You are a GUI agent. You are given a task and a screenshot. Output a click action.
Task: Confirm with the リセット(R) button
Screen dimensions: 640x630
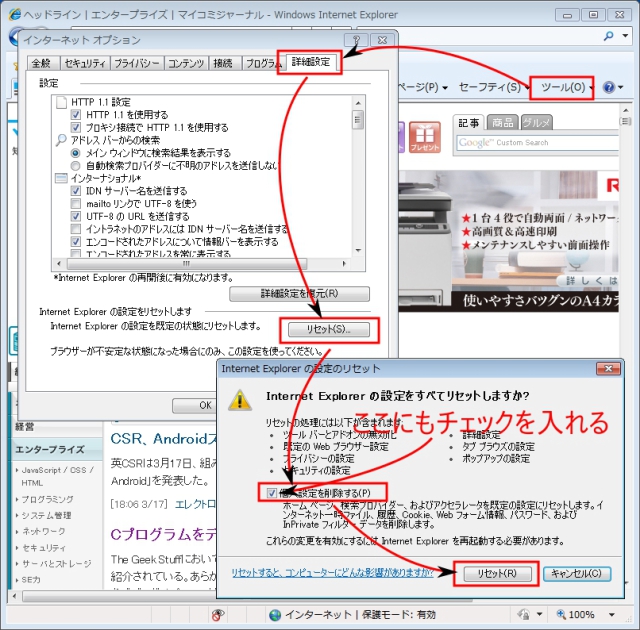point(497,573)
